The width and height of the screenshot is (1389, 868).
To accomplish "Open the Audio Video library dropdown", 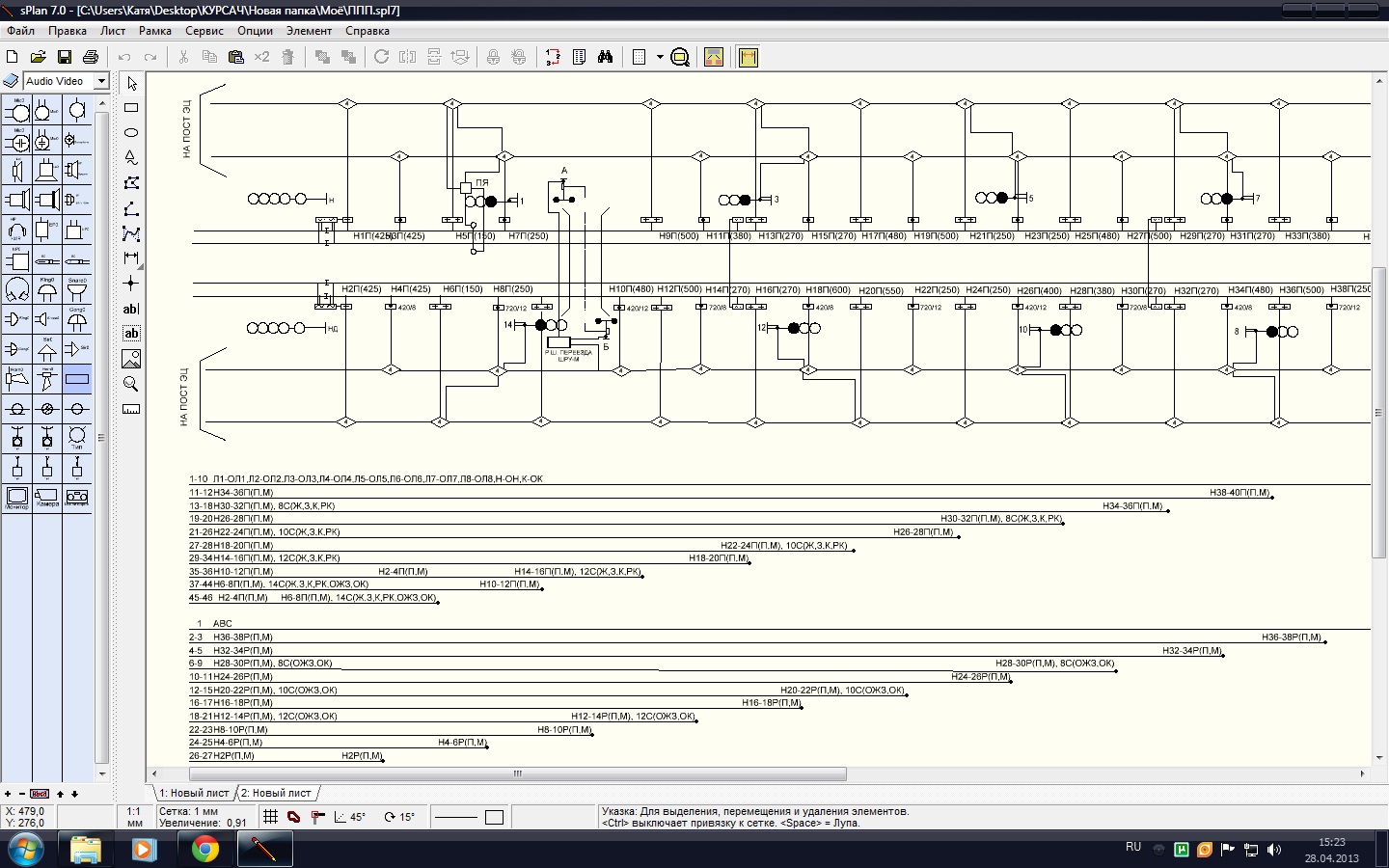I will coord(101,81).
